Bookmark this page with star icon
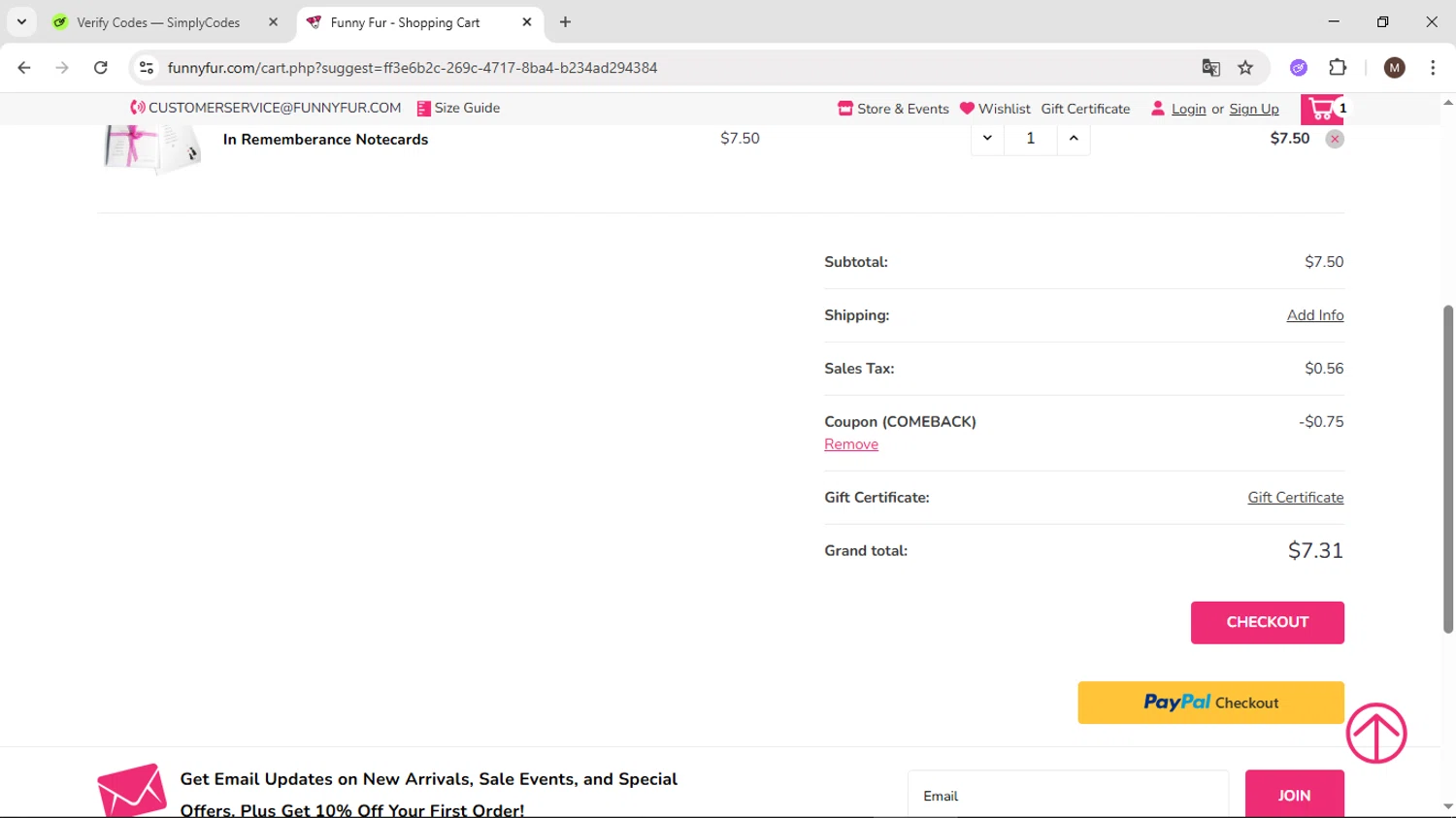This screenshot has height=818, width=1456. tap(1245, 68)
